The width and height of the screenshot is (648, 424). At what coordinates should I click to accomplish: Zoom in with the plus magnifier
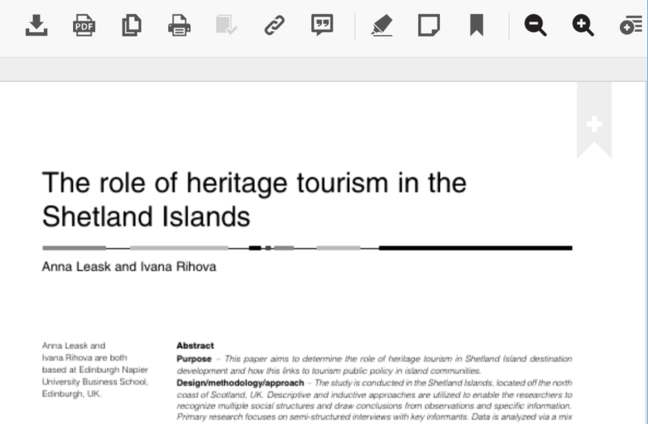coord(583,25)
